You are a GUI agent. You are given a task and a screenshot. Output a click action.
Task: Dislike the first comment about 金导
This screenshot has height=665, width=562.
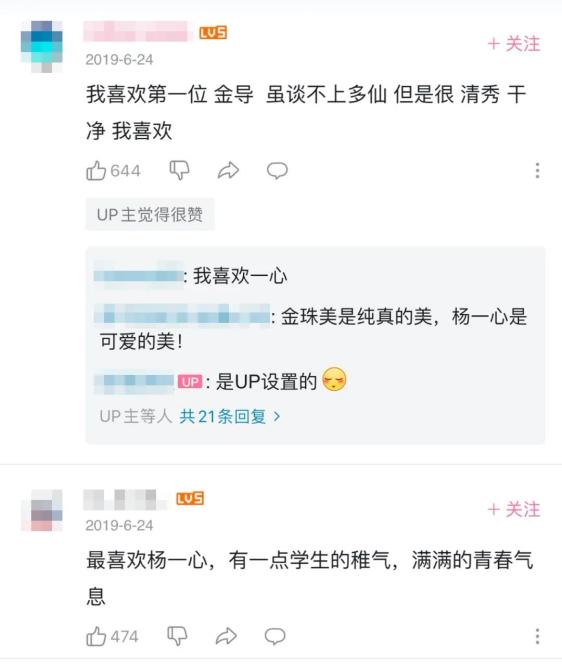[x=179, y=170]
